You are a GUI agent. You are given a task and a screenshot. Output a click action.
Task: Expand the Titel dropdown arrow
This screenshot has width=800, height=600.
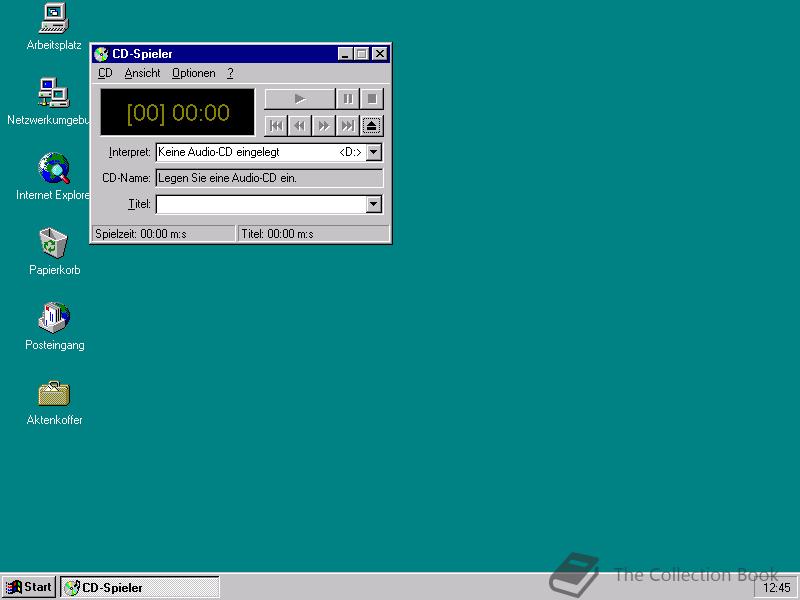(374, 204)
